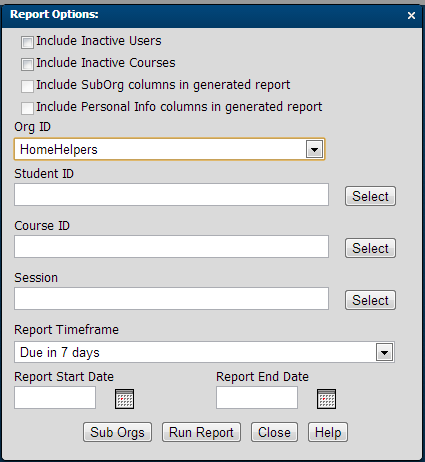Click the Report Start Date input field
This screenshot has width=425, height=462.
[x=55, y=397]
